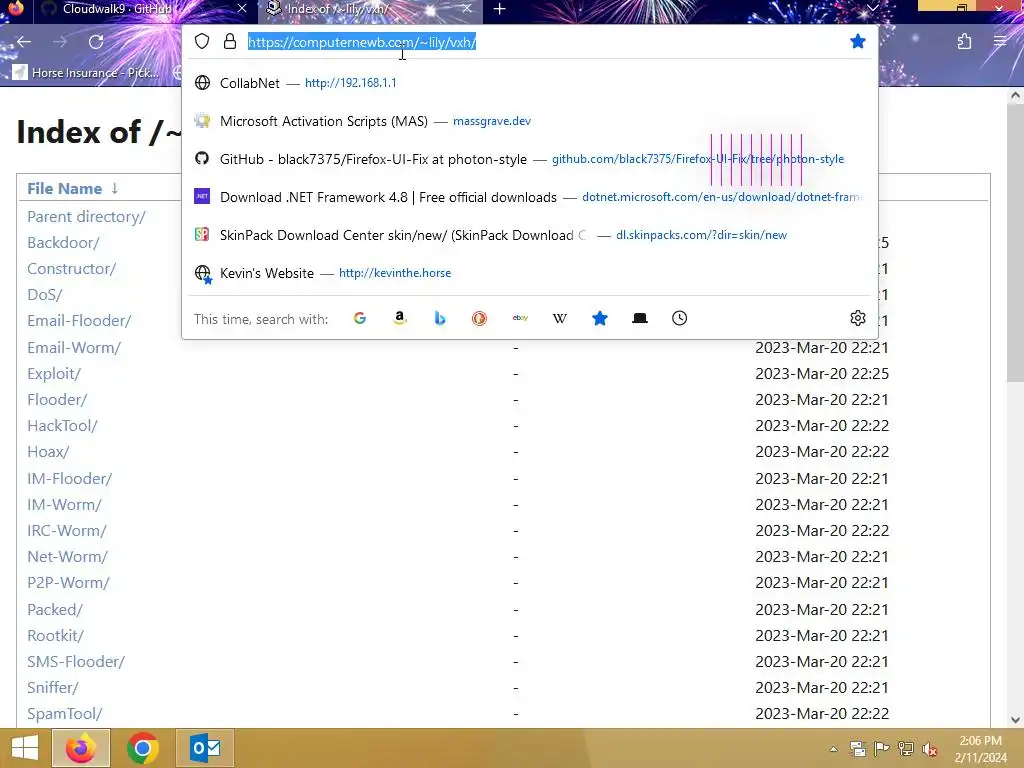Viewport: 1024px width, 768px height.
Task: Search this time with Bing
Action: click(440, 318)
